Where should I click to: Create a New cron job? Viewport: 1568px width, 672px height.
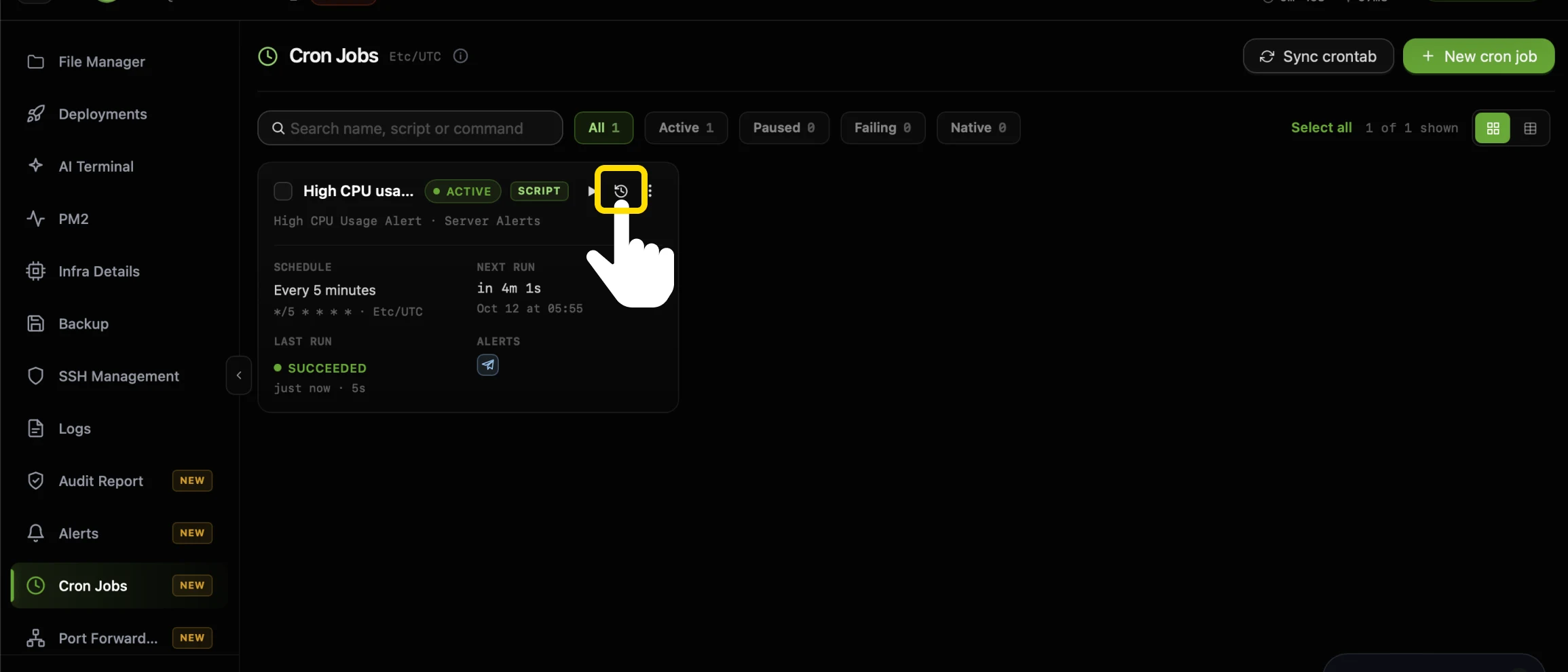coord(1478,56)
